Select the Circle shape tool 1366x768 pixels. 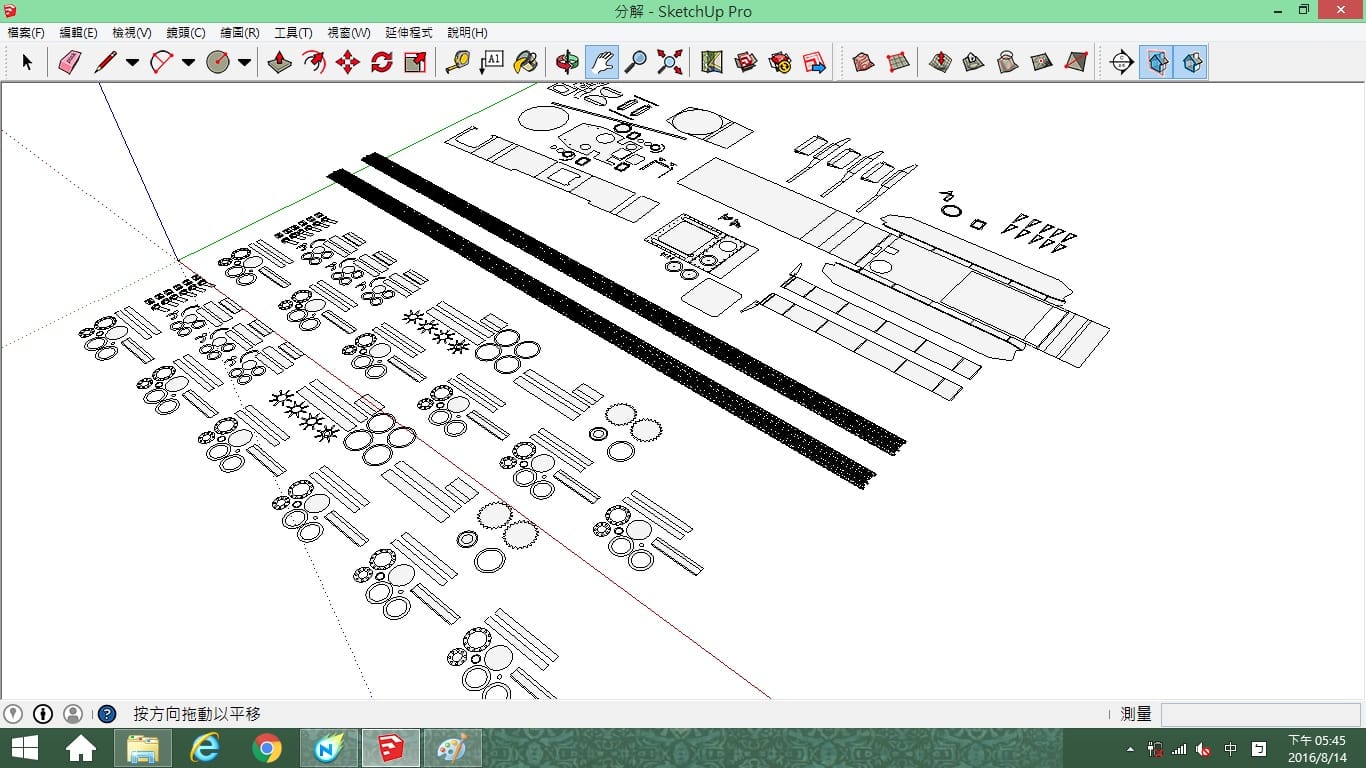pyautogui.click(x=218, y=62)
